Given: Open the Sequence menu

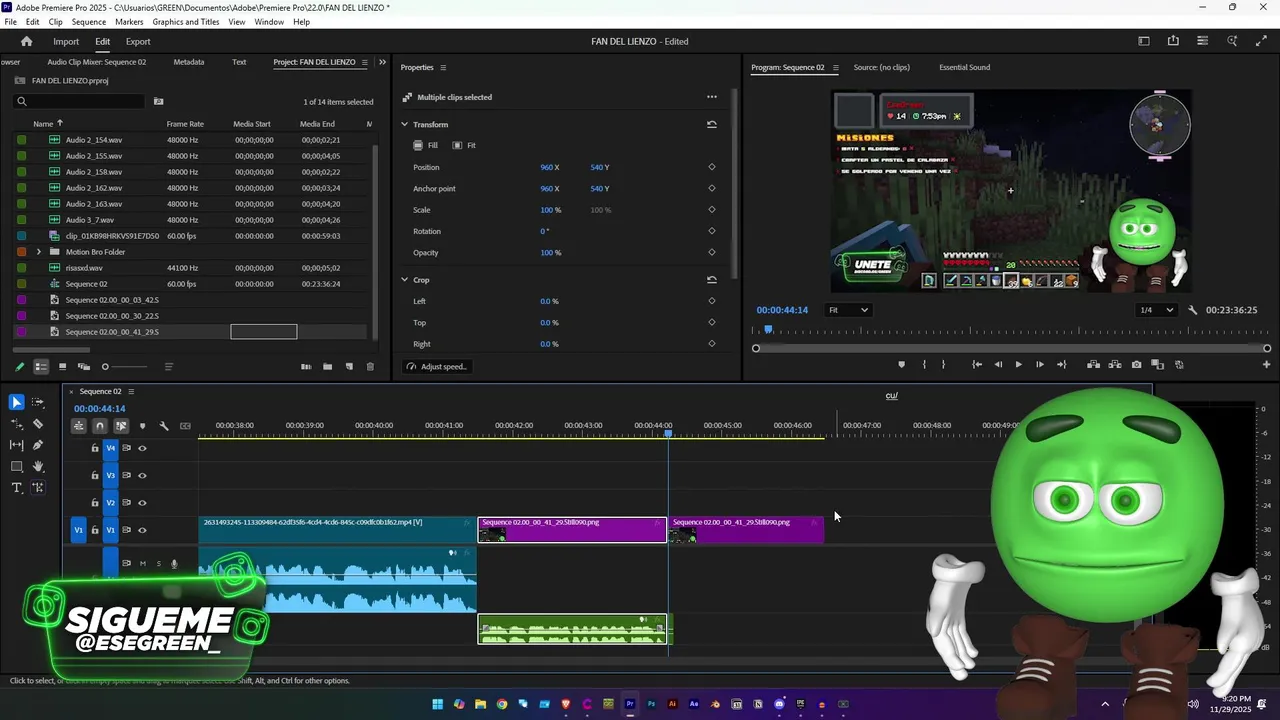Looking at the screenshot, I should [x=89, y=22].
